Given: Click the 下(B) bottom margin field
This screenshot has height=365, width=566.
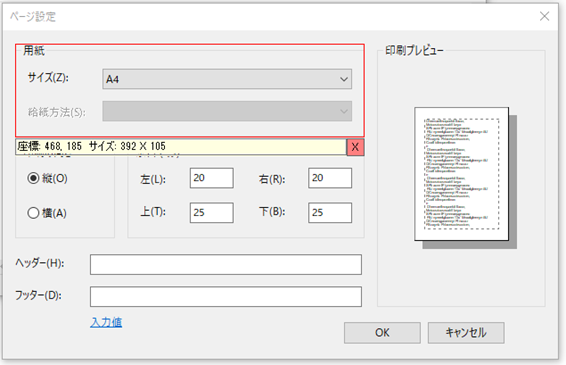Looking at the screenshot, I should (x=330, y=213).
